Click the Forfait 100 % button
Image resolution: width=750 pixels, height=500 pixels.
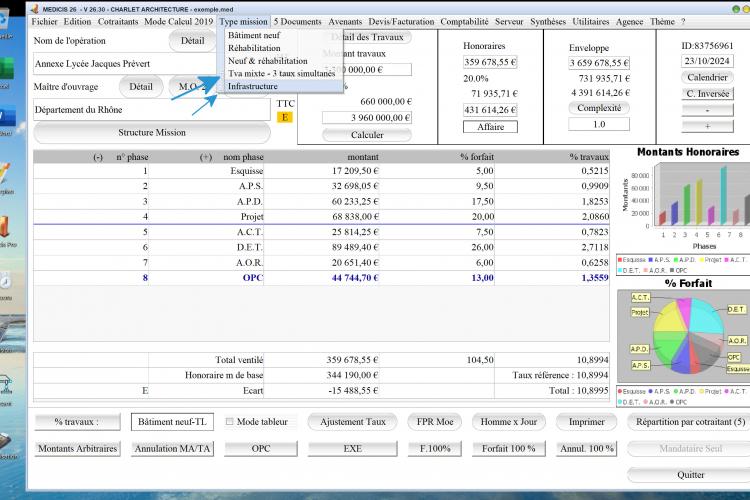[x=508, y=448]
